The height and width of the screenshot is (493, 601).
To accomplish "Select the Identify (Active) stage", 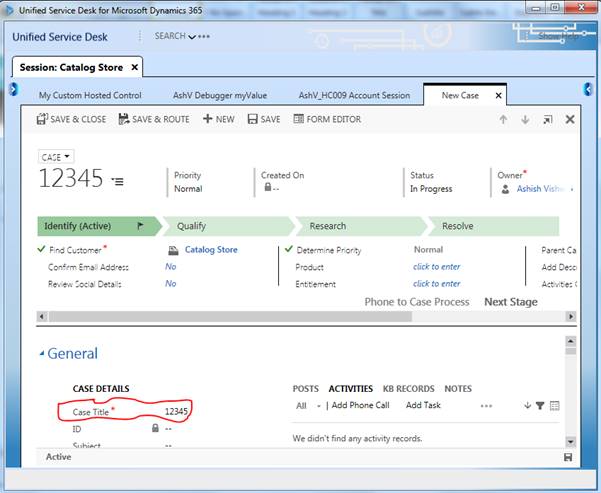I will pyautogui.click(x=99, y=226).
